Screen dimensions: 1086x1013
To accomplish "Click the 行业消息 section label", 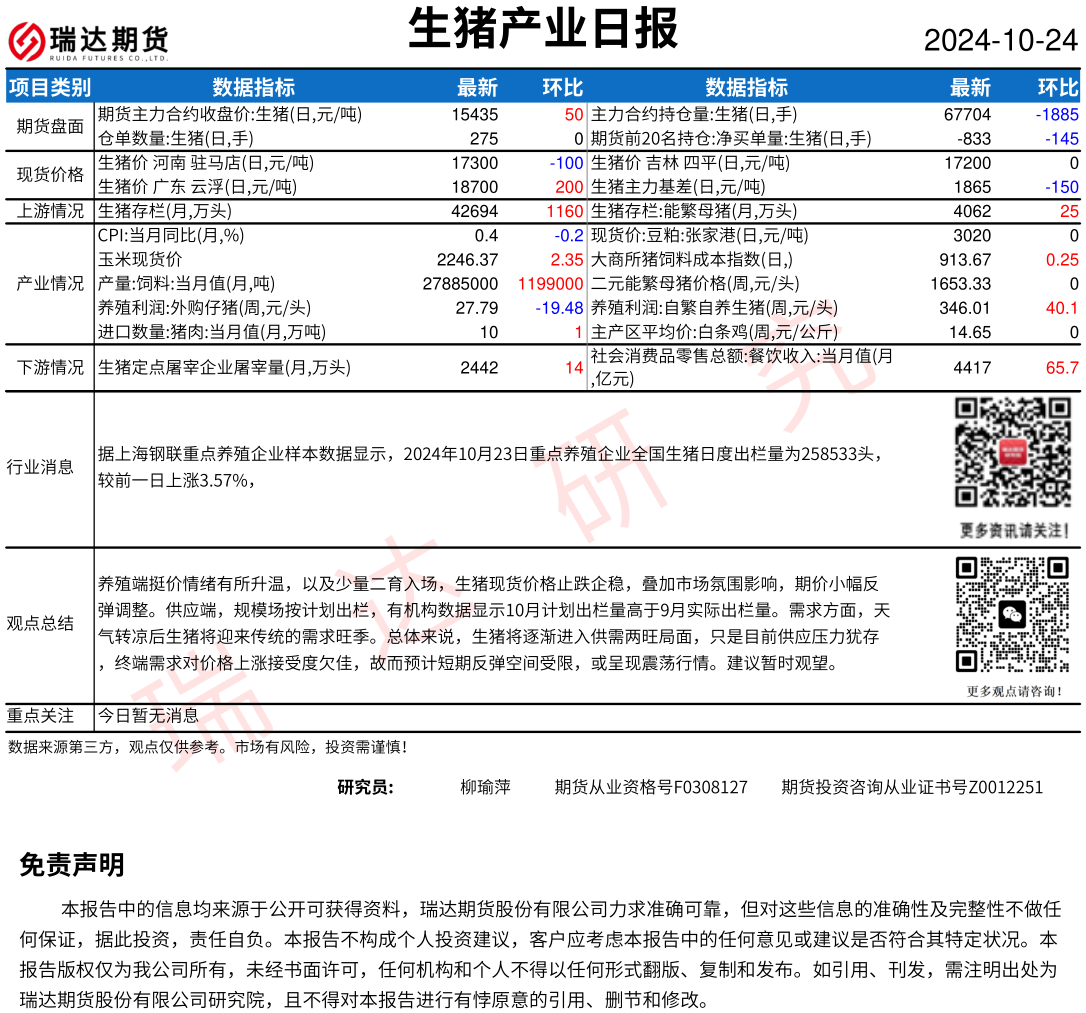I will tap(40, 467).
